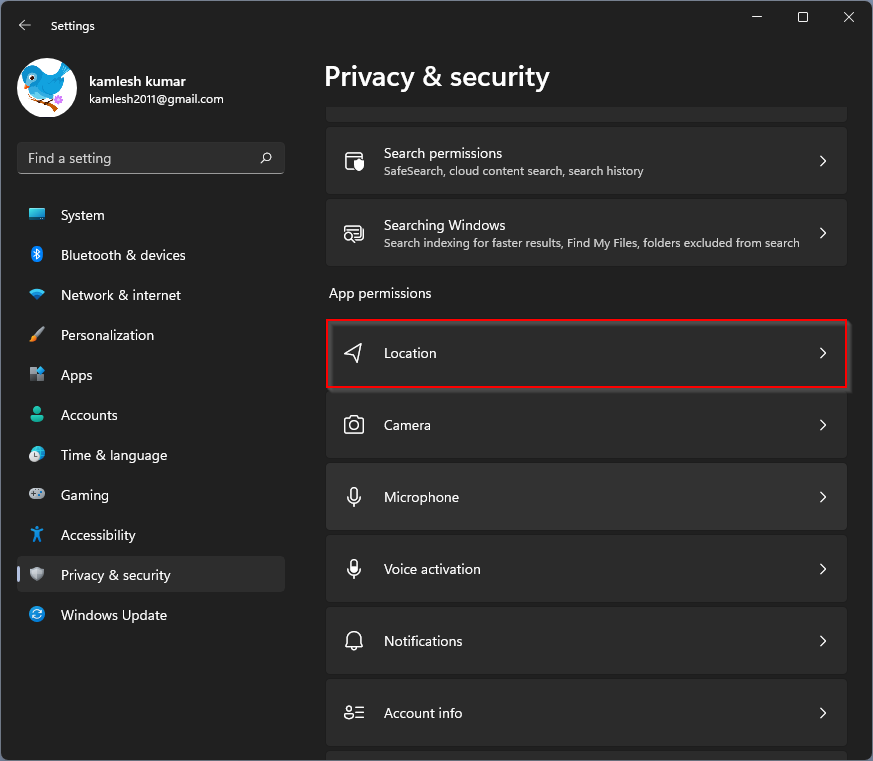Viewport: 873px width, 761px height.
Task: Click the Camera icon in App permissions
Action: click(354, 425)
